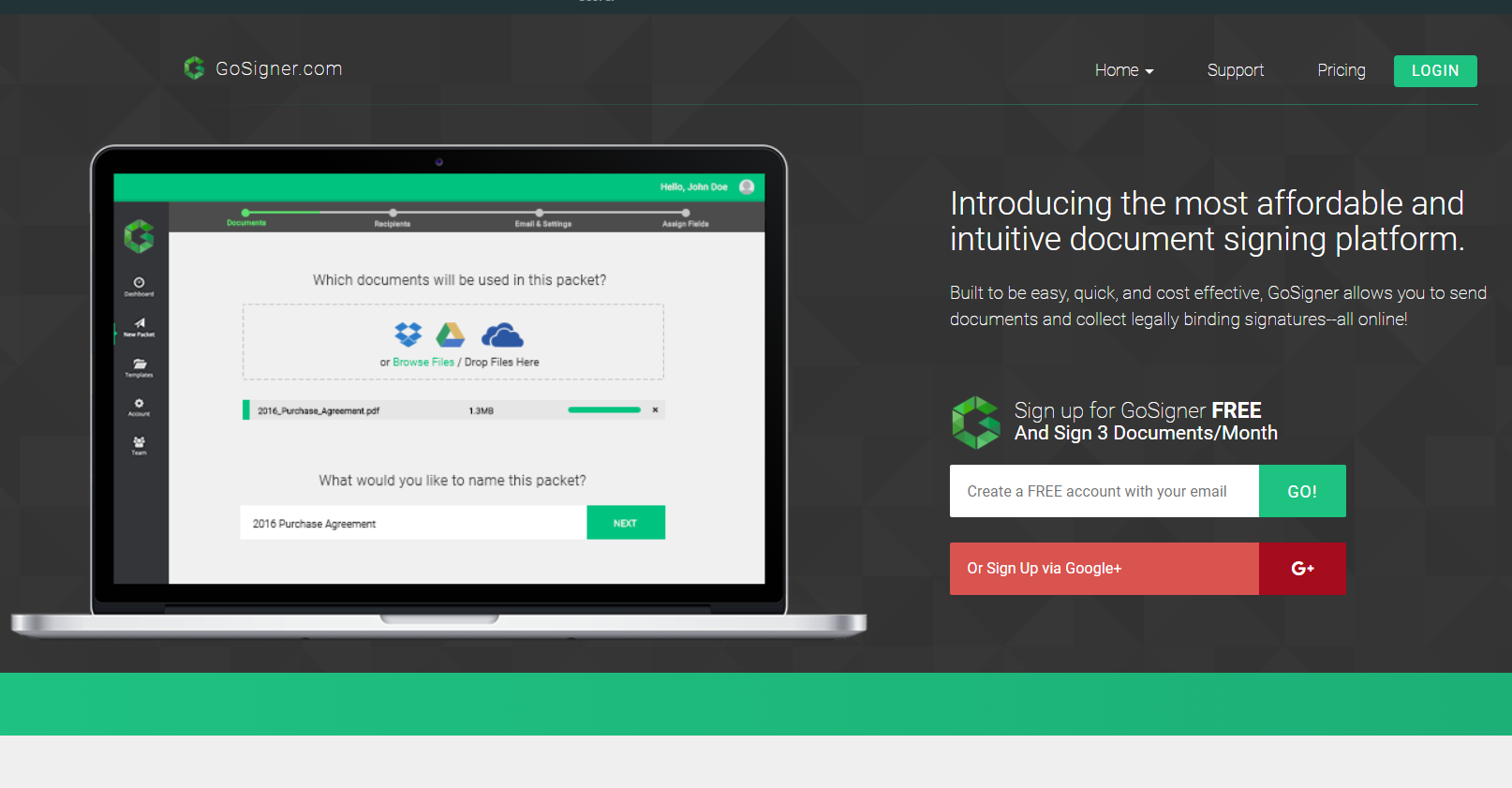Remove the 2016_Purchase_Agreement.pdf file with the x
The image size is (1512, 788).
coord(655,409)
